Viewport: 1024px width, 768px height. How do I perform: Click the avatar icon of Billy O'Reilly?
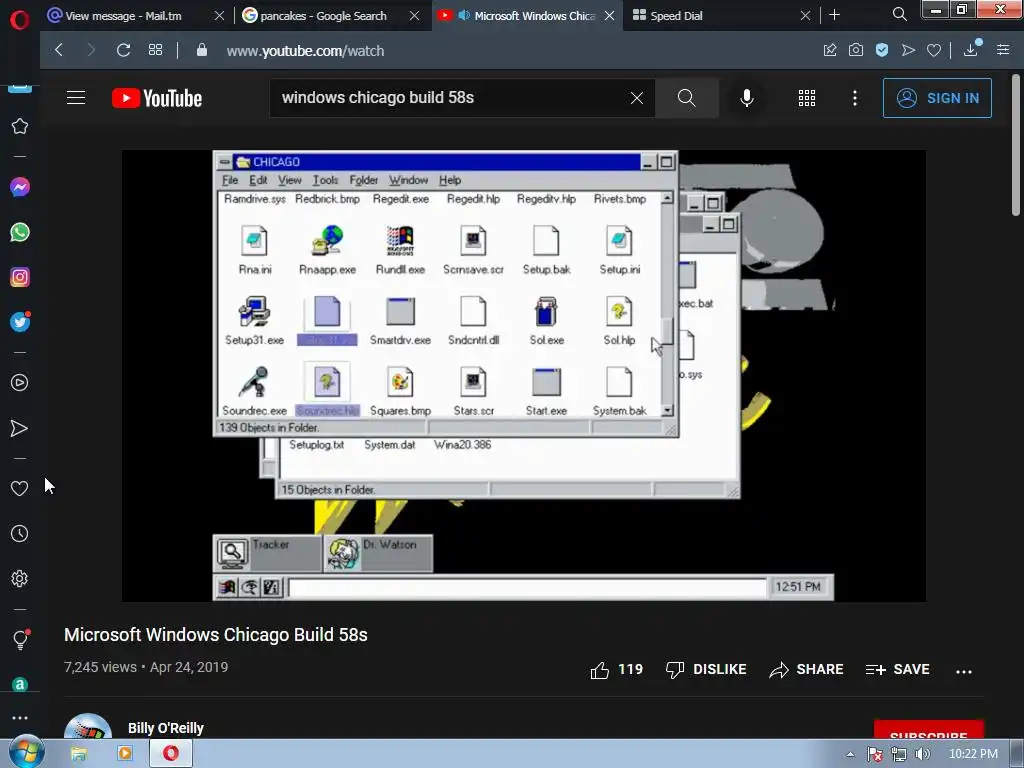pyautogui.click(x=88, y=726)
